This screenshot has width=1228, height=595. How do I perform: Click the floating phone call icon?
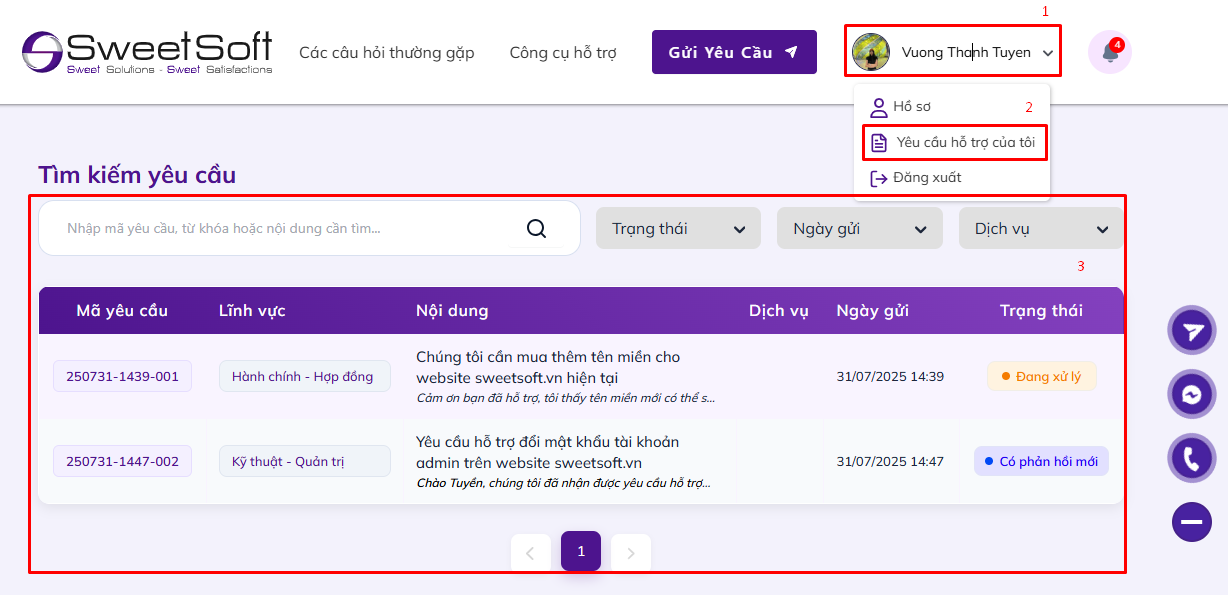(x=1192, y=459)
